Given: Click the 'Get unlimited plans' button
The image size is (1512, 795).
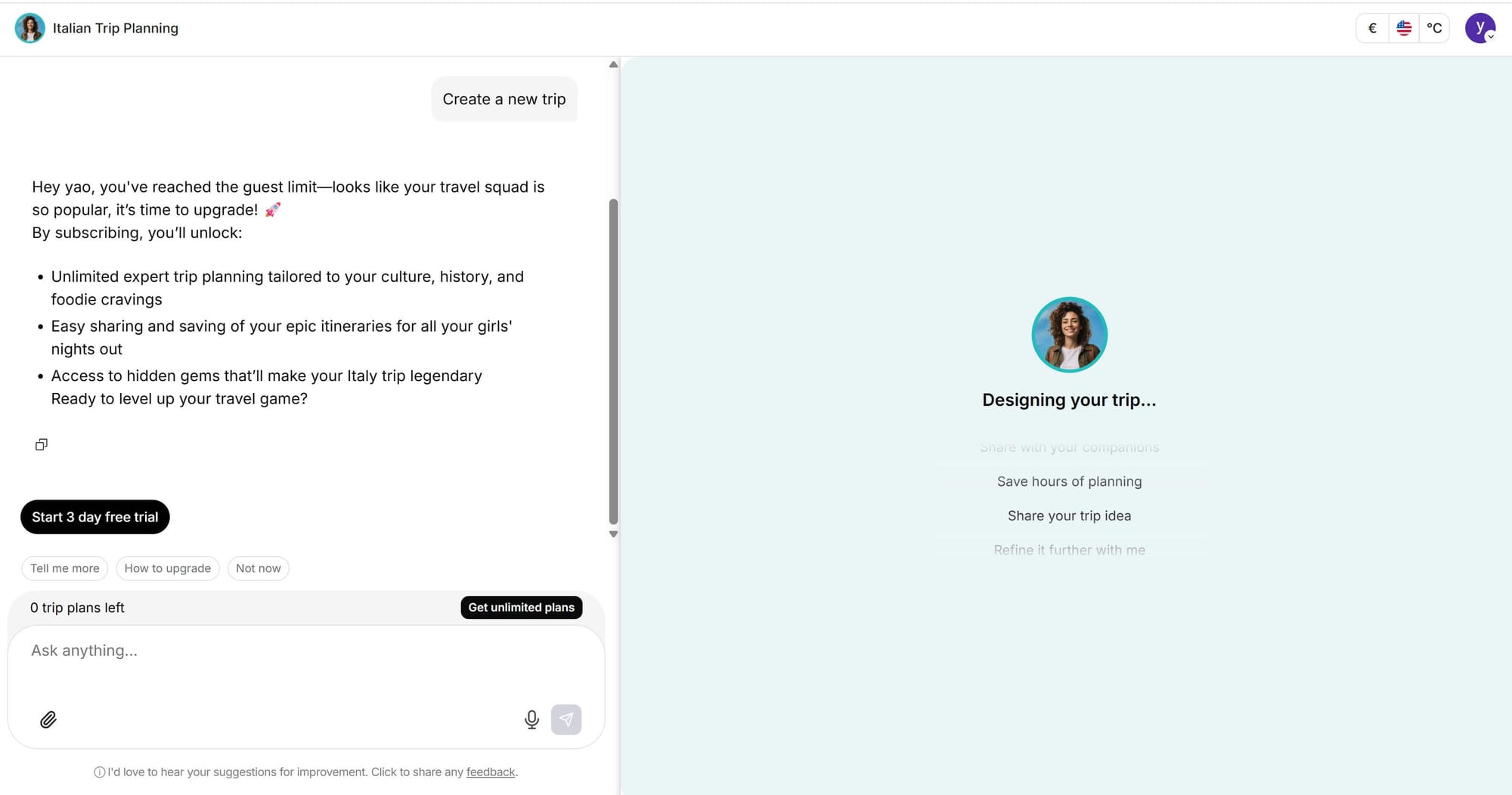Looking at the screenshot, I should [x=521, y=608].
